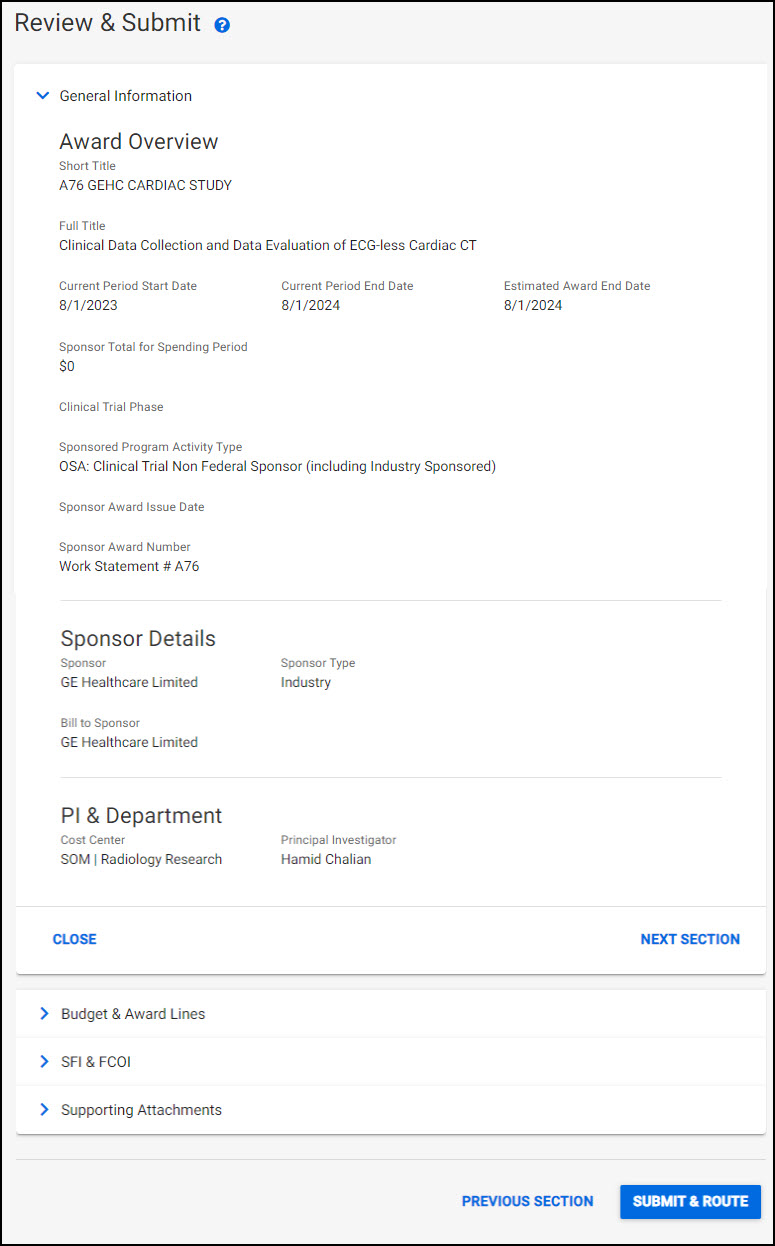Select the Supporting Attachments section header
The height and width of the screenshot is (1246, 775).
140,1109
